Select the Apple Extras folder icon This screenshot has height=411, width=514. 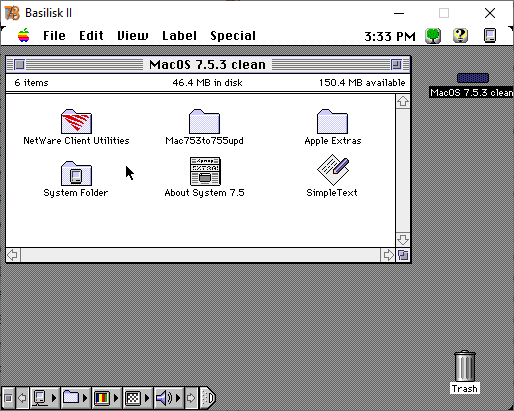pos(332,122)
